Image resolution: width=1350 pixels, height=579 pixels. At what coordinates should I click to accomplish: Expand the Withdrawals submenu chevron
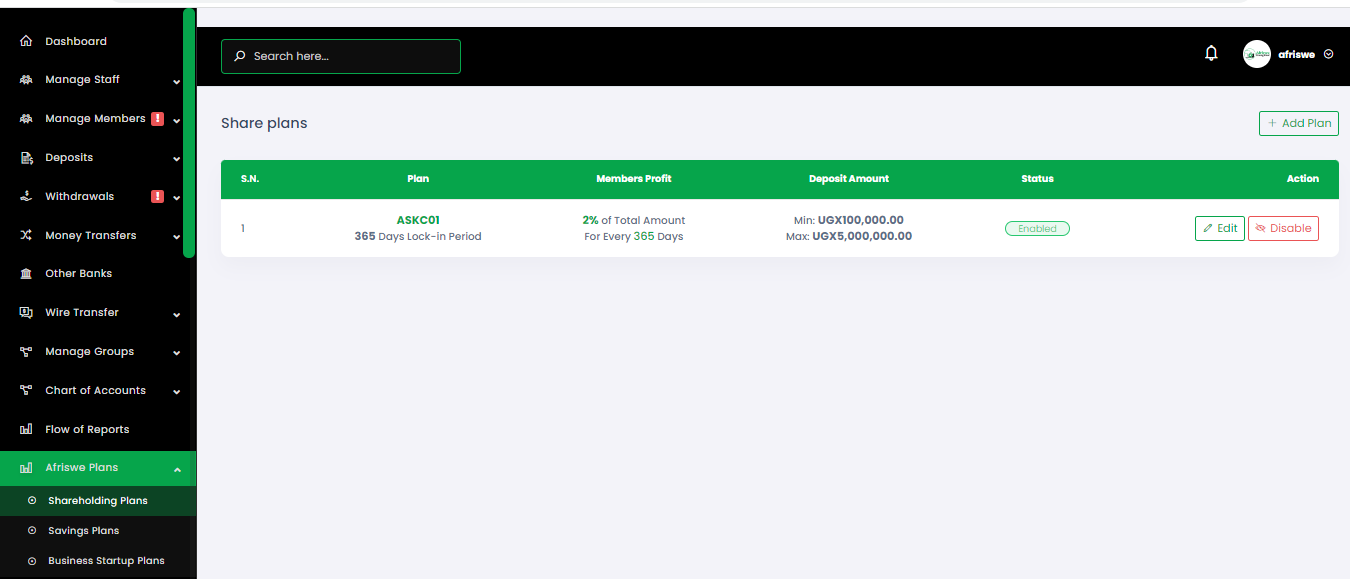177,198
